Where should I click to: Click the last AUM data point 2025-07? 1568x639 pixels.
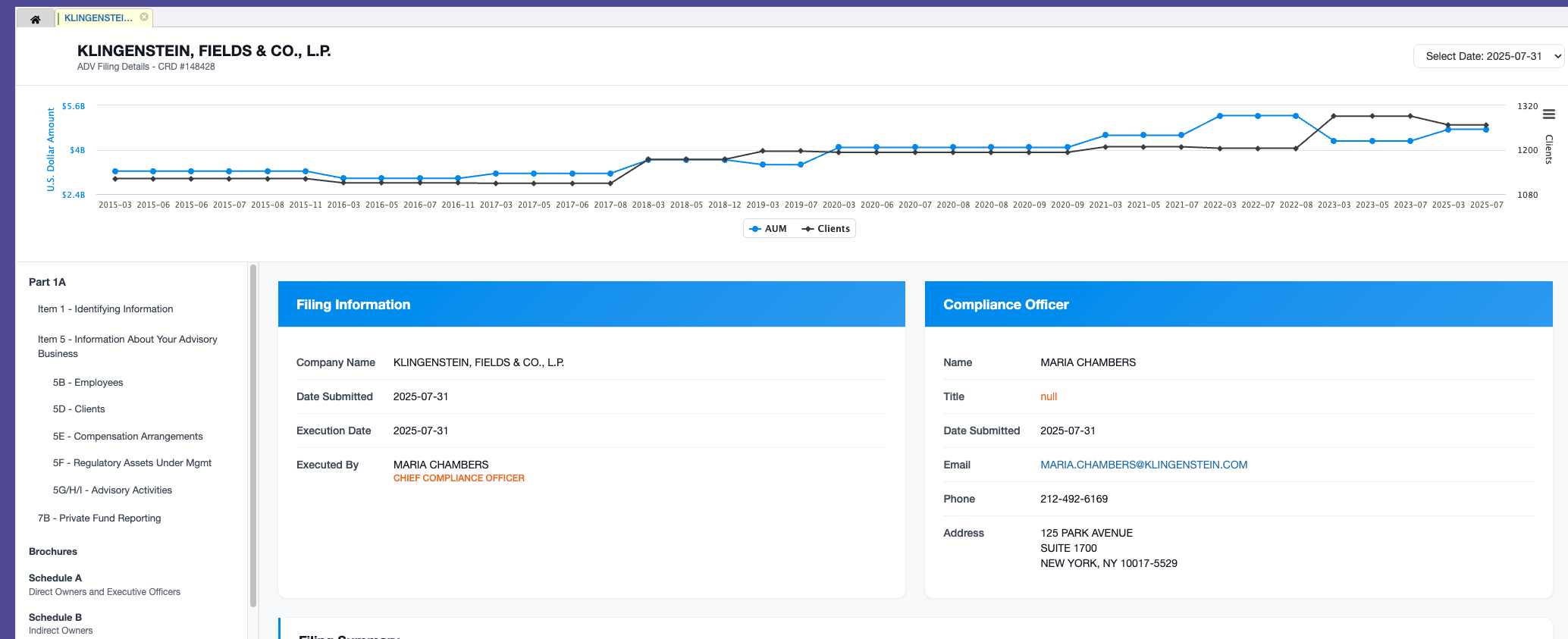(x=1485, y=130)
